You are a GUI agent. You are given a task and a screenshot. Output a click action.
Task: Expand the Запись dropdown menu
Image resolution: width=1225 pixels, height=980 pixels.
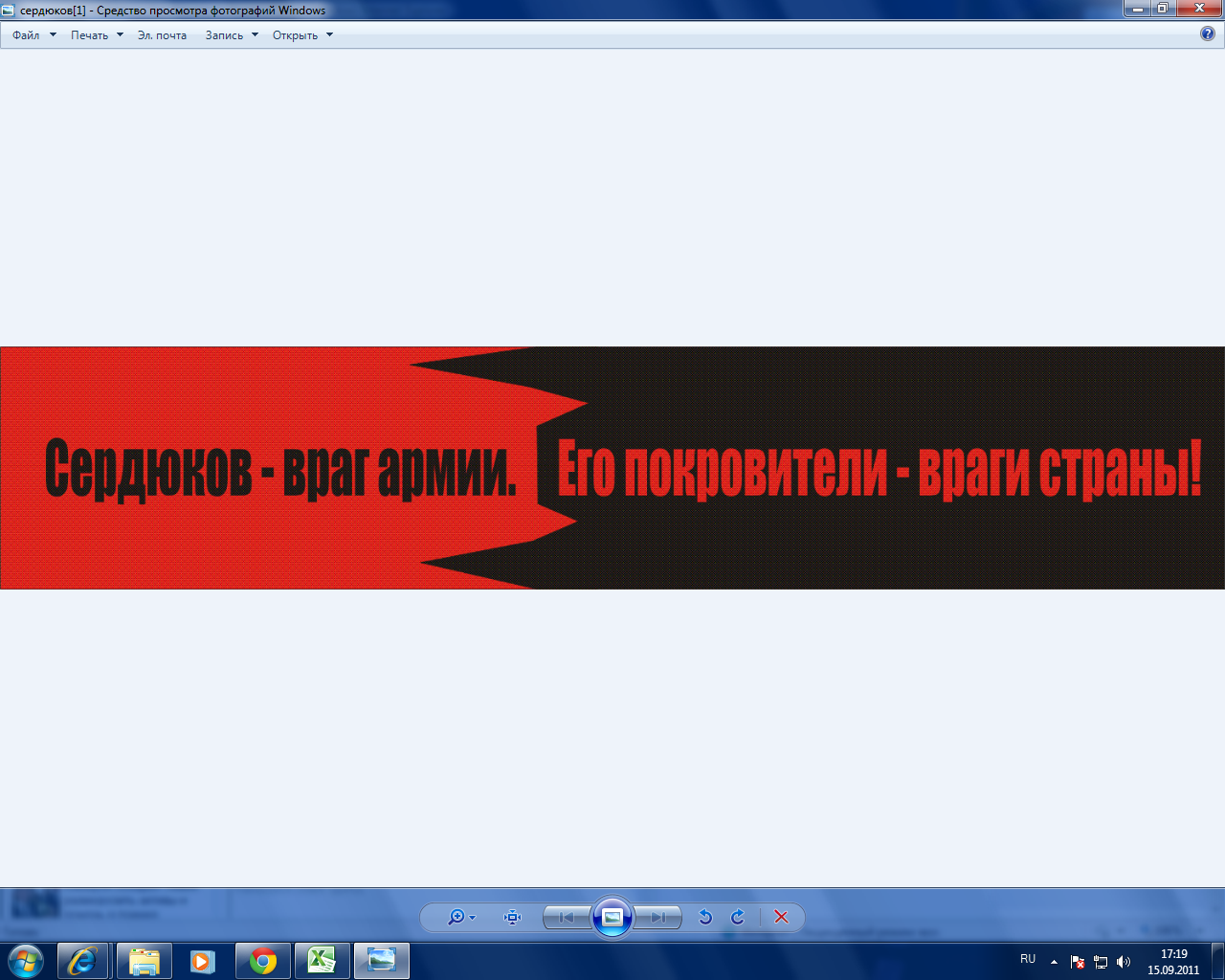232,35
